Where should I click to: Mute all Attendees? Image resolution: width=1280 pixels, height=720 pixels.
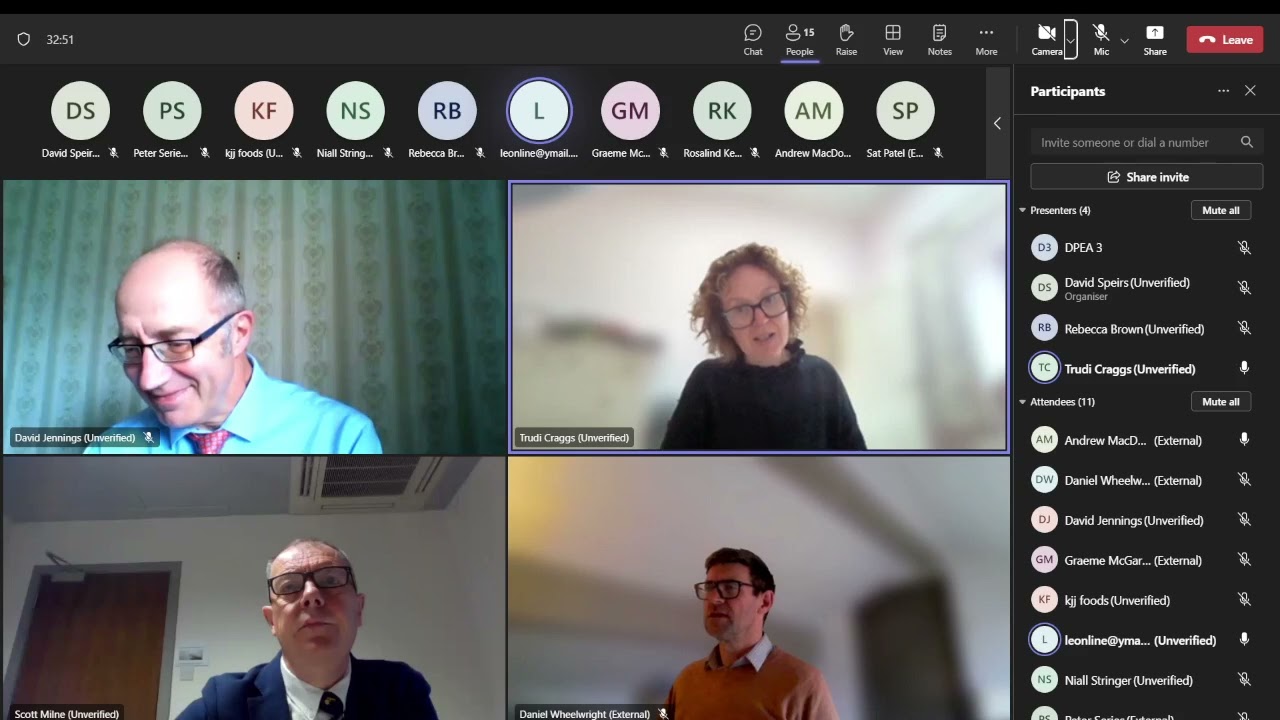(x=1220, y=402)
